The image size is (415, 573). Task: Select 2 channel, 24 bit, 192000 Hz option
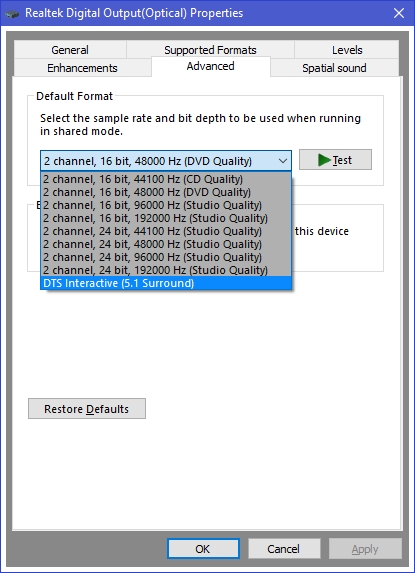click(166, 270)
